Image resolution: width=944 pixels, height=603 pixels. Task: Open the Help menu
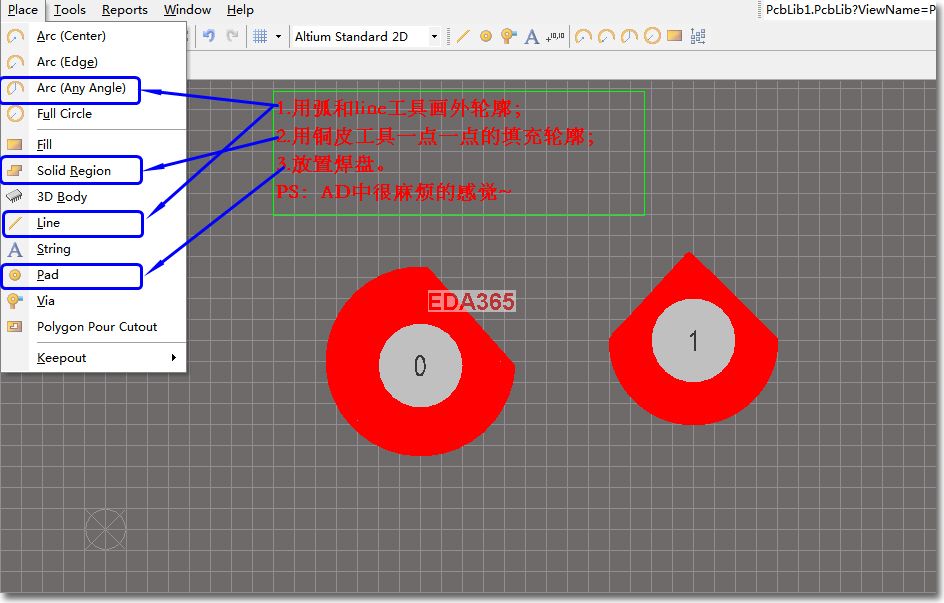(240, 10)
